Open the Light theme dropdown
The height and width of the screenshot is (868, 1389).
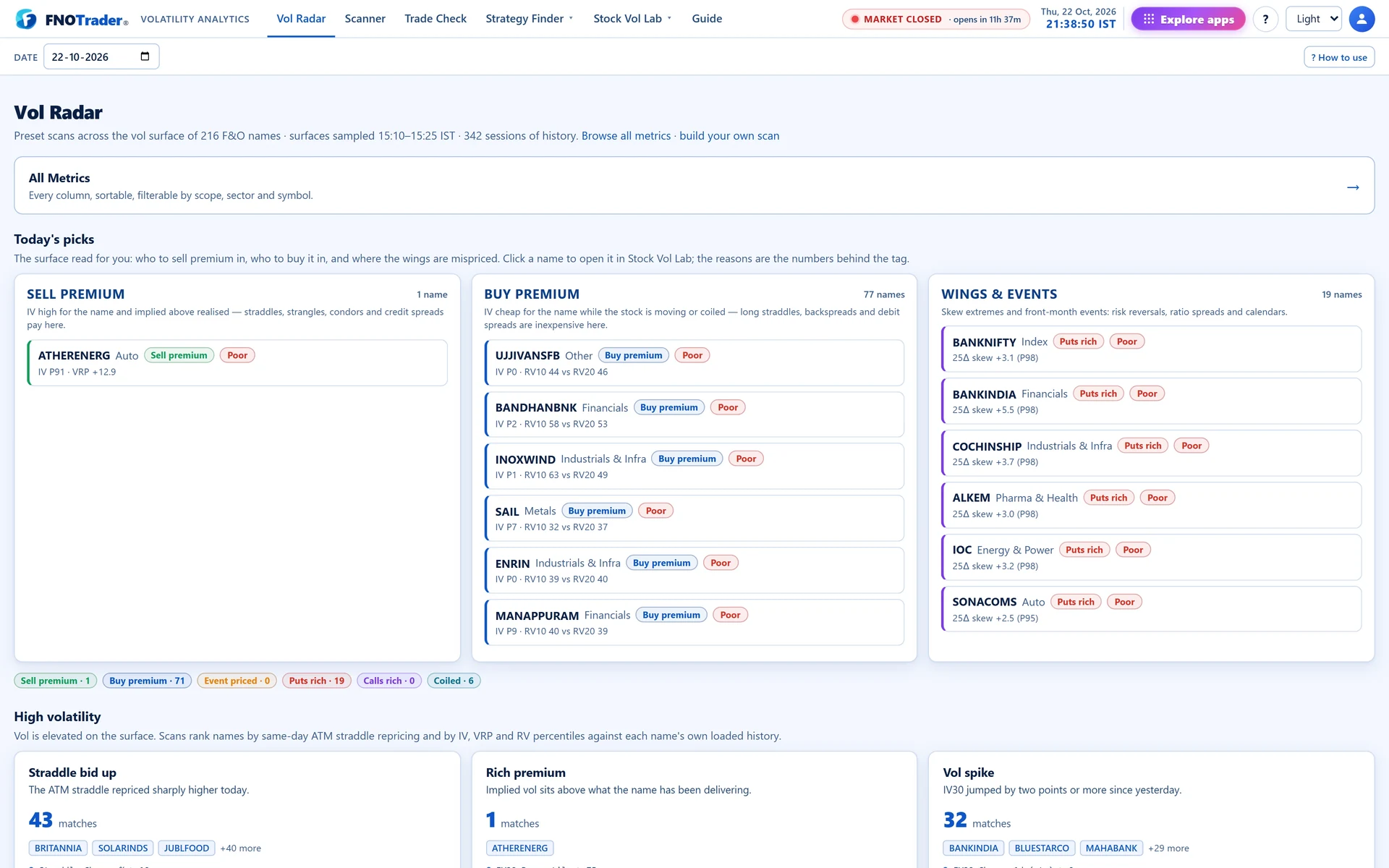(x=1314, y=19)
